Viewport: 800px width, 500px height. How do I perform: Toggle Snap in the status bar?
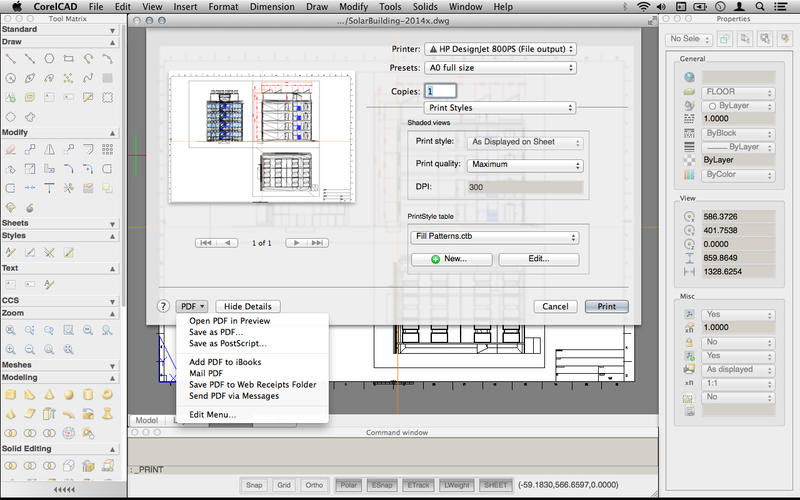(254, 485)
